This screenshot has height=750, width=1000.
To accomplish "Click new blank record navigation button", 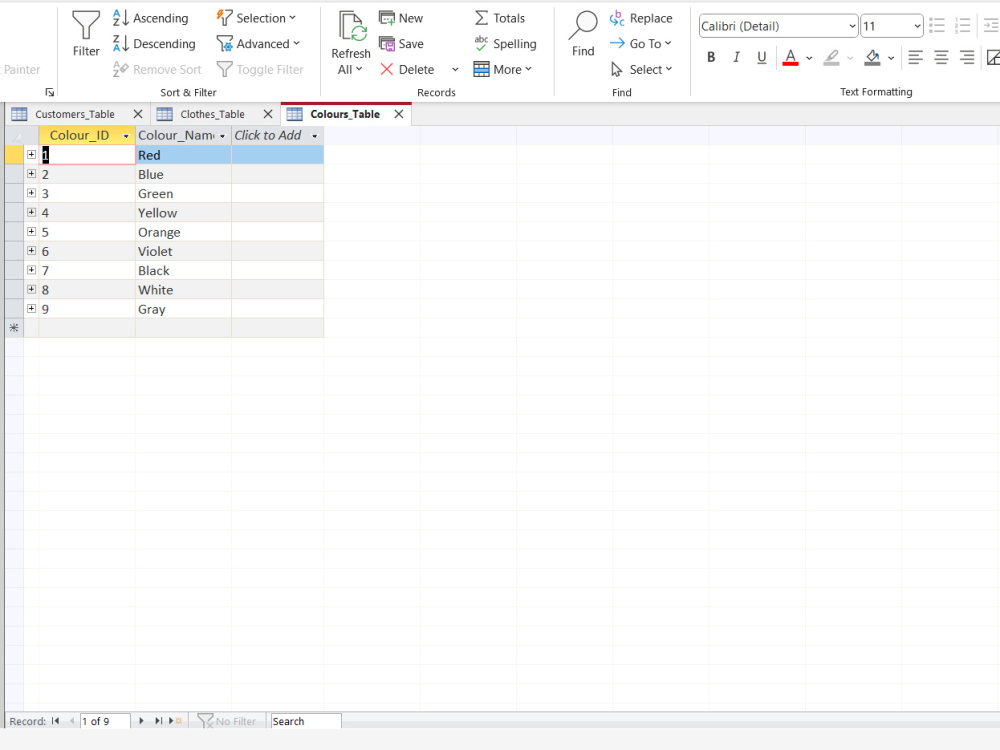I will [175, 721].
